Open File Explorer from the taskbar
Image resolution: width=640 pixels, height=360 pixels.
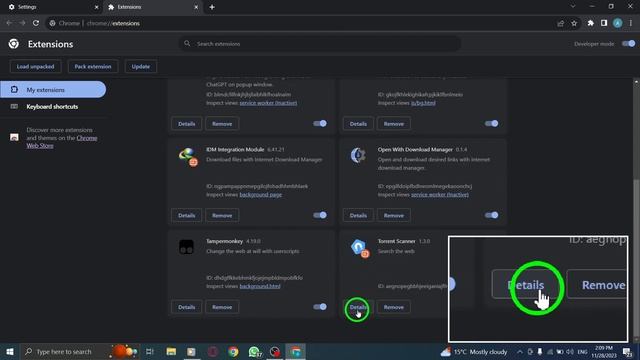pyautogui.click(x=171, y=351)
